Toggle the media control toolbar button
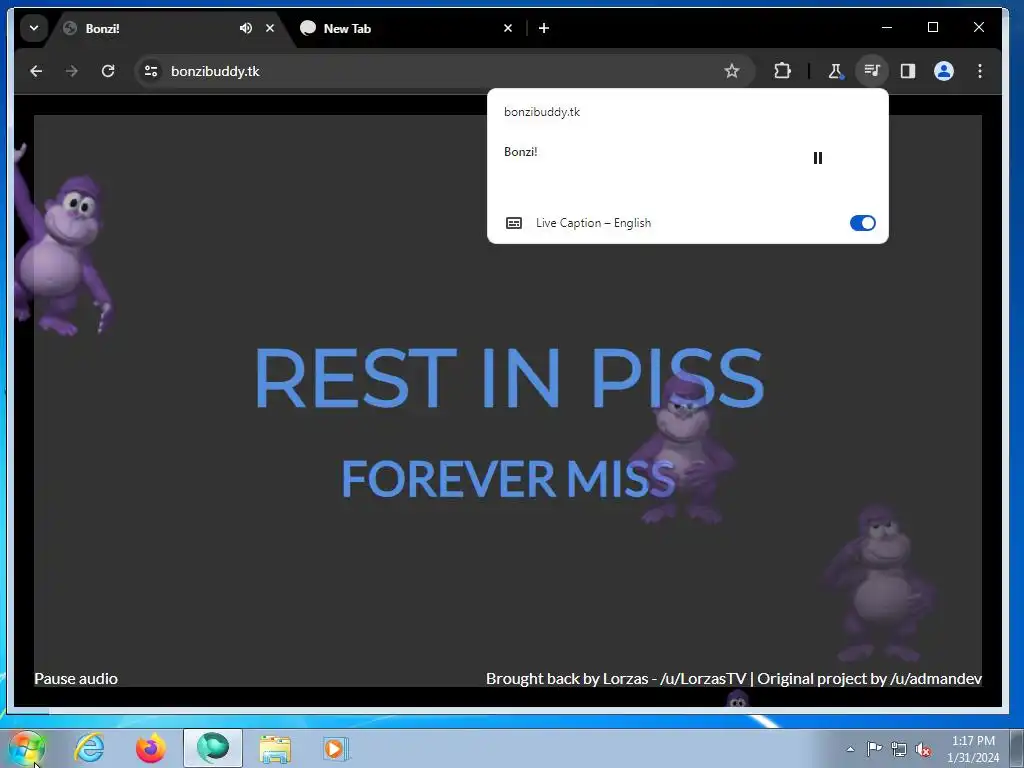The width and height of the screenshot is (1024, 768). 871,71
